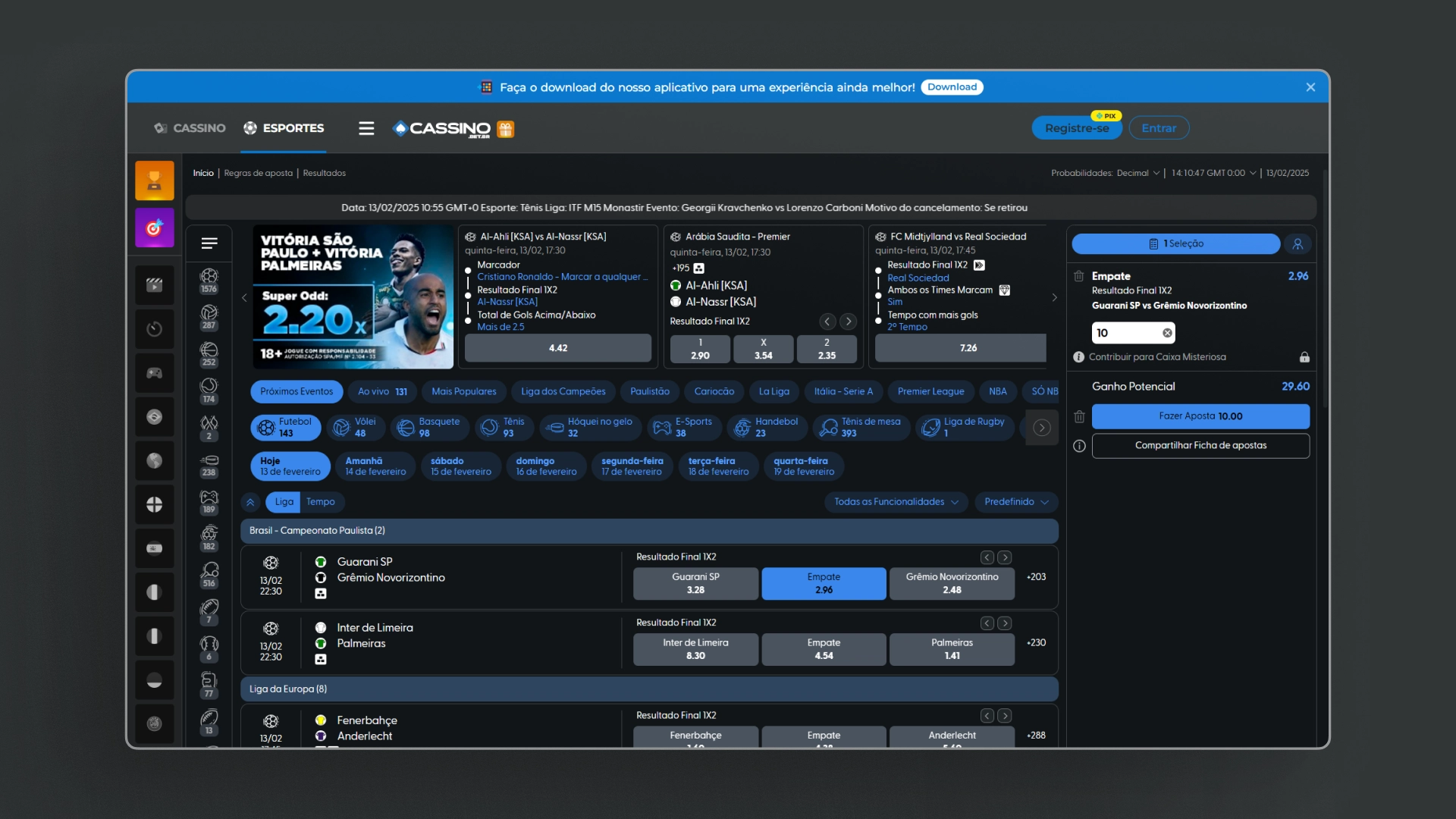Click the orange gift box icon
The width and height of the screenshot is (1456, 819).
tap(506, 129)
